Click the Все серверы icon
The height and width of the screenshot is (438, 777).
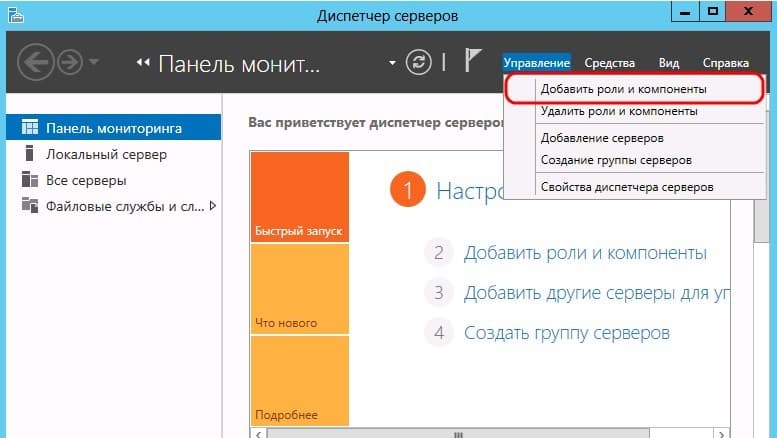pos(30,179)
